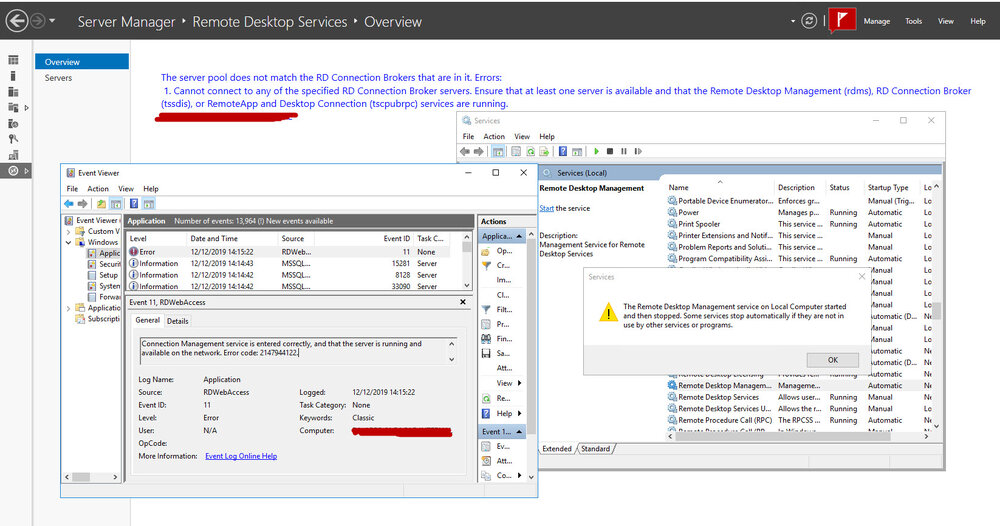
Task: Collapse the Application section in Actions pane
Action: click(x=519, y=236)
